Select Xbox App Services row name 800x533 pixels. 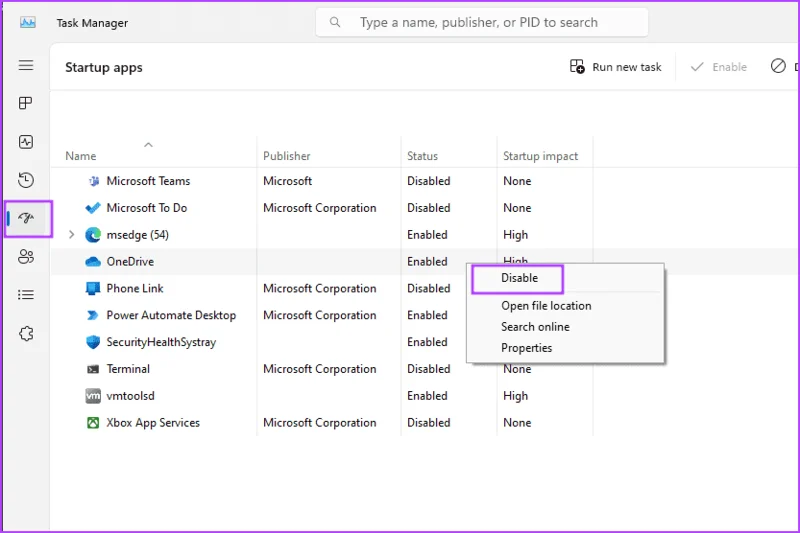153,423
